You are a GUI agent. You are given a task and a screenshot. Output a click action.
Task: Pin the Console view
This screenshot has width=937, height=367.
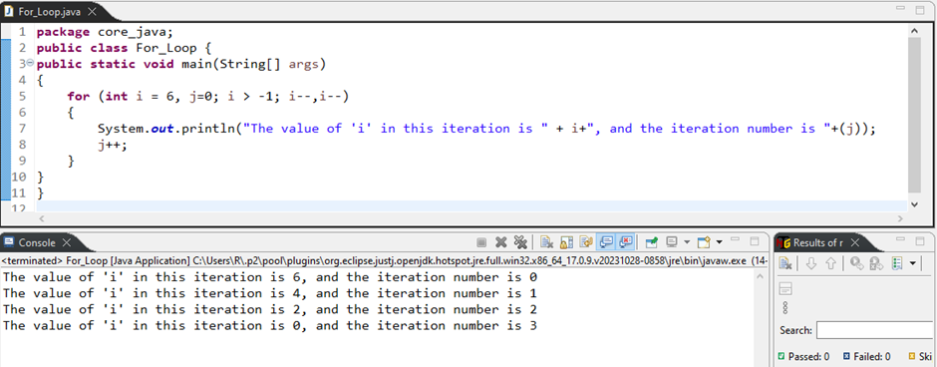coord(651,242)
